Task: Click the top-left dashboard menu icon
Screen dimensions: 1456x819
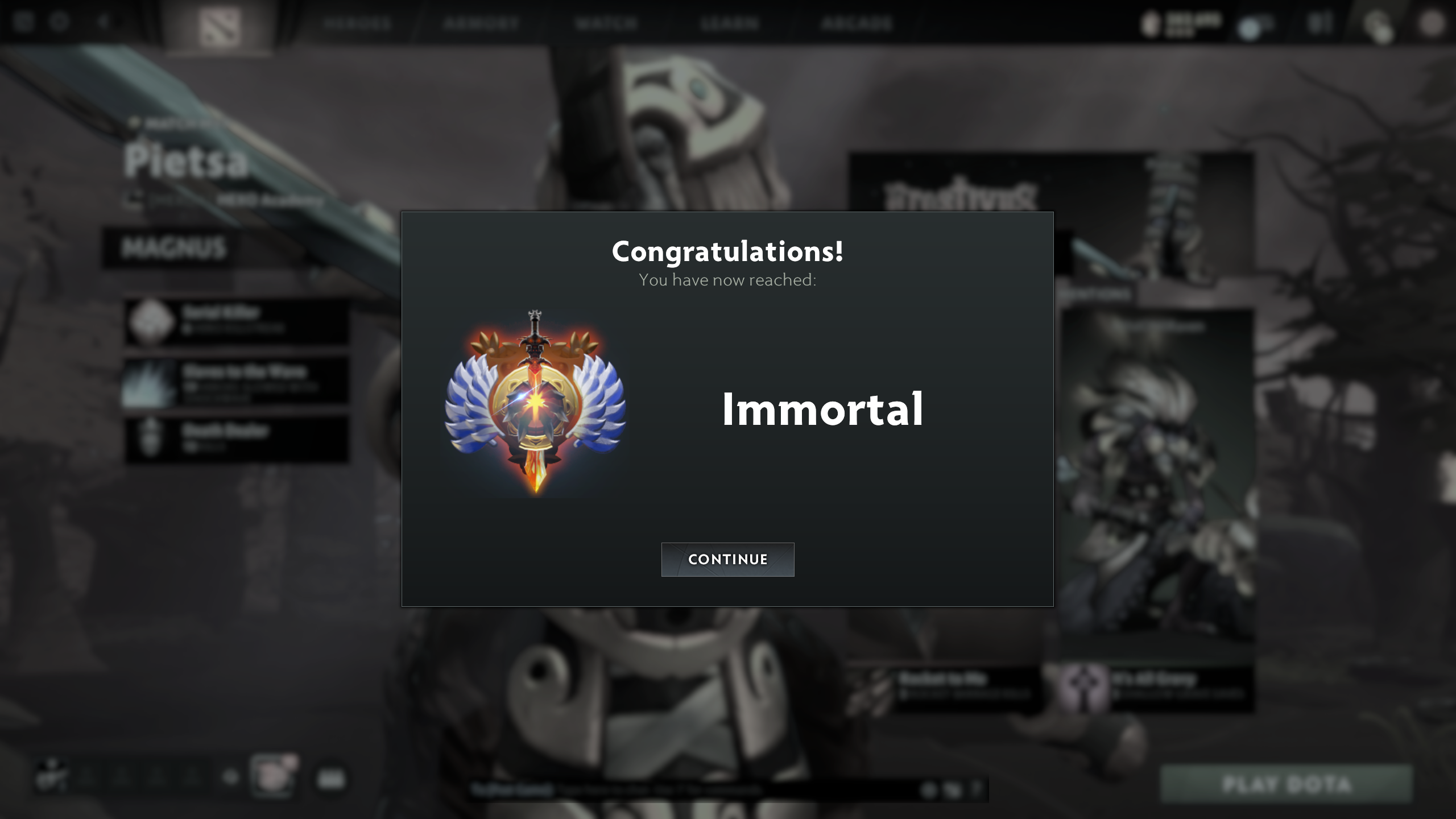Action: click(x=23, y=22)
